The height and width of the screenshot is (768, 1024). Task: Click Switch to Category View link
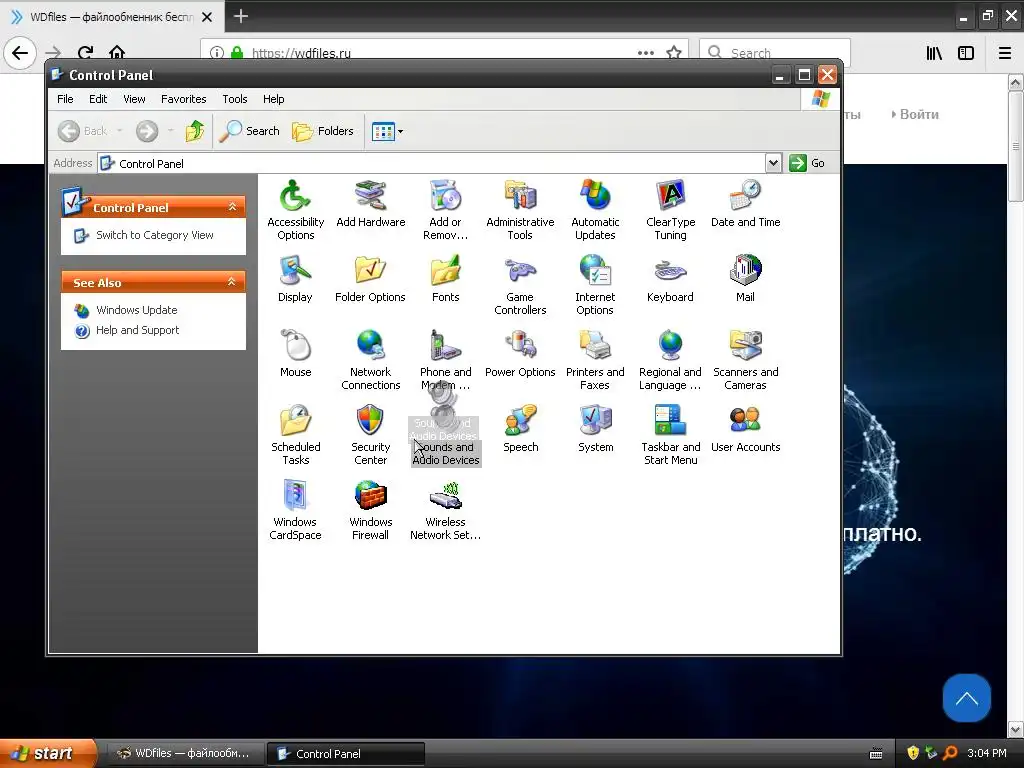155,235
